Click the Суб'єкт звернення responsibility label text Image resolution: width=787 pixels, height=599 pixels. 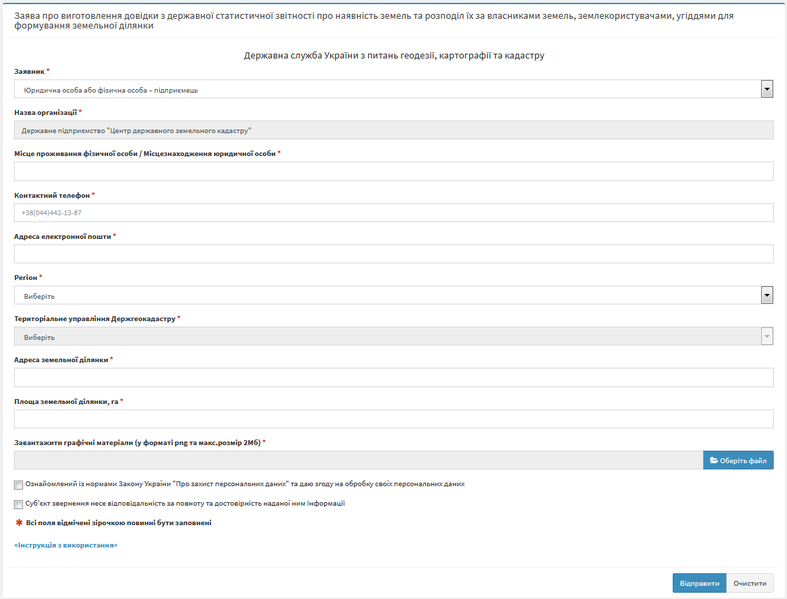coord(185,504)
